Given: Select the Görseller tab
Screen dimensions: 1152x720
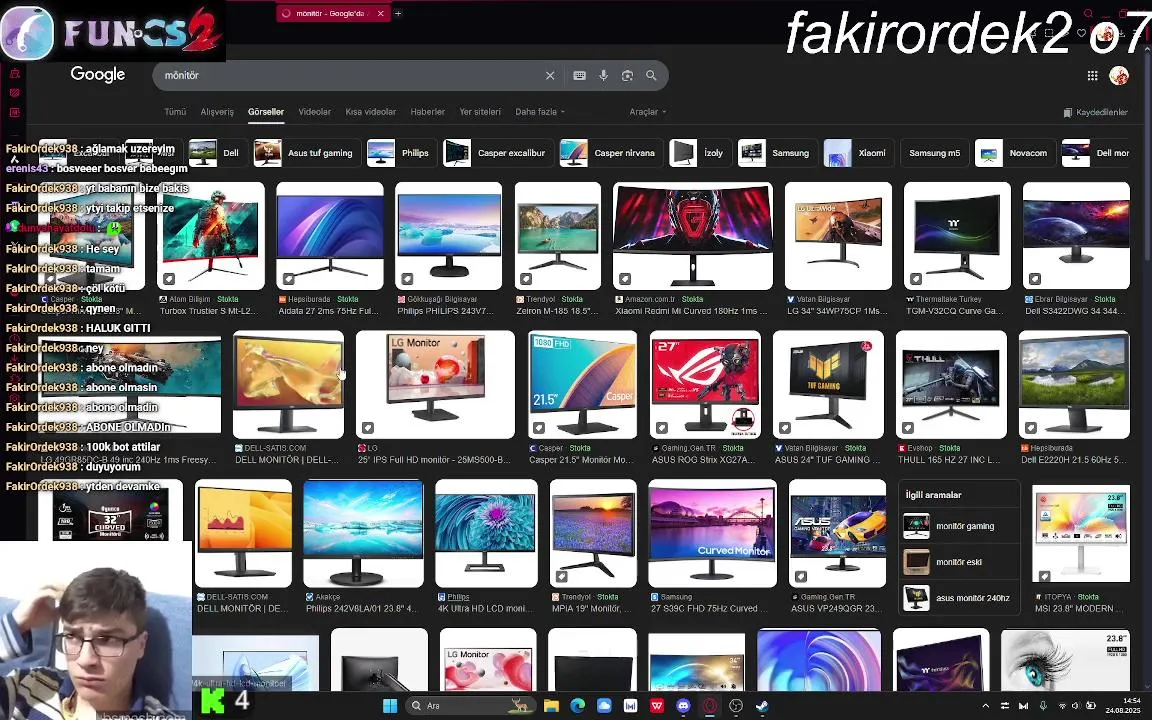Looking at the screenshot, I should point(266,112).
